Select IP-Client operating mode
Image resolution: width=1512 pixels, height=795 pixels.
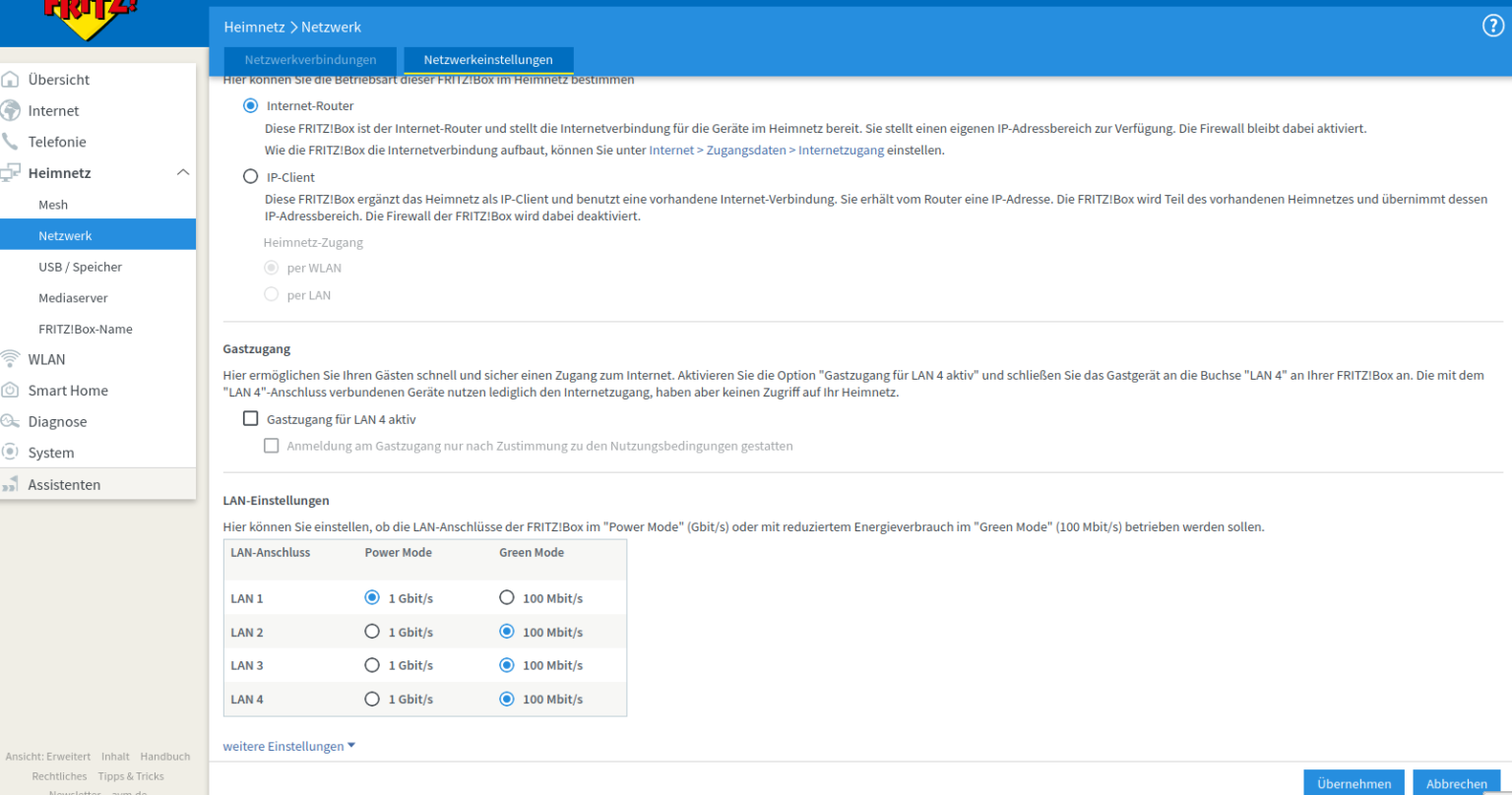250,177
